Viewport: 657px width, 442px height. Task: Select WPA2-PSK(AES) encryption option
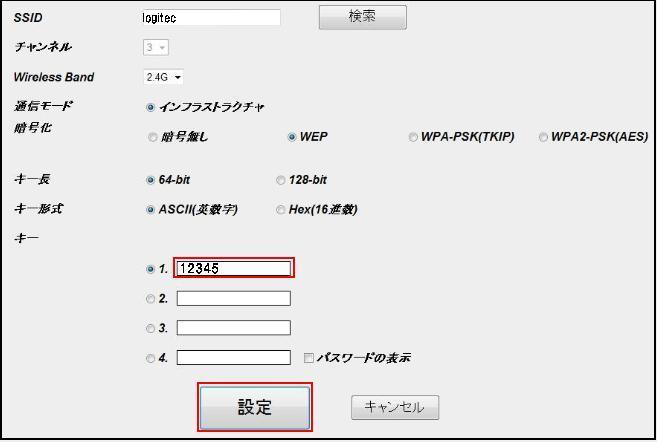pos(543,137)
